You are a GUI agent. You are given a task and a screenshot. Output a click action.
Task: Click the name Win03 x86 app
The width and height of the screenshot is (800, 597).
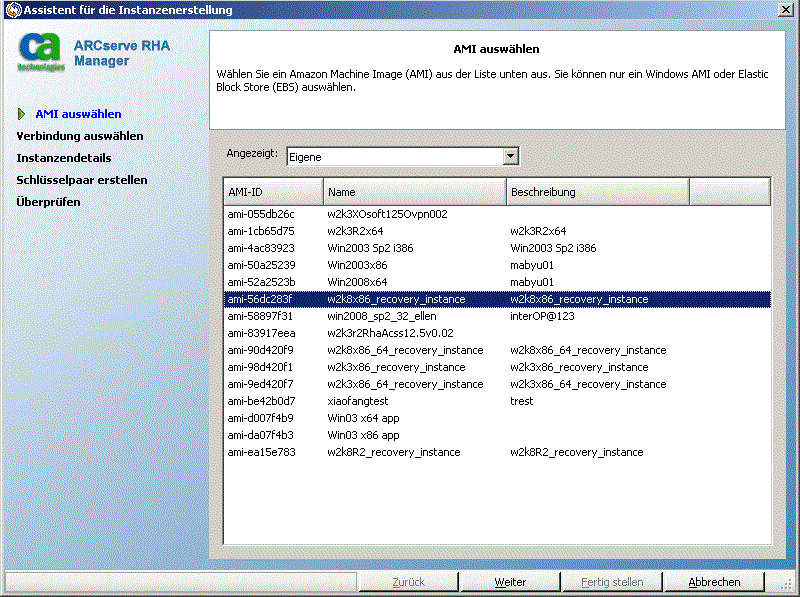[x=363, y=435]
